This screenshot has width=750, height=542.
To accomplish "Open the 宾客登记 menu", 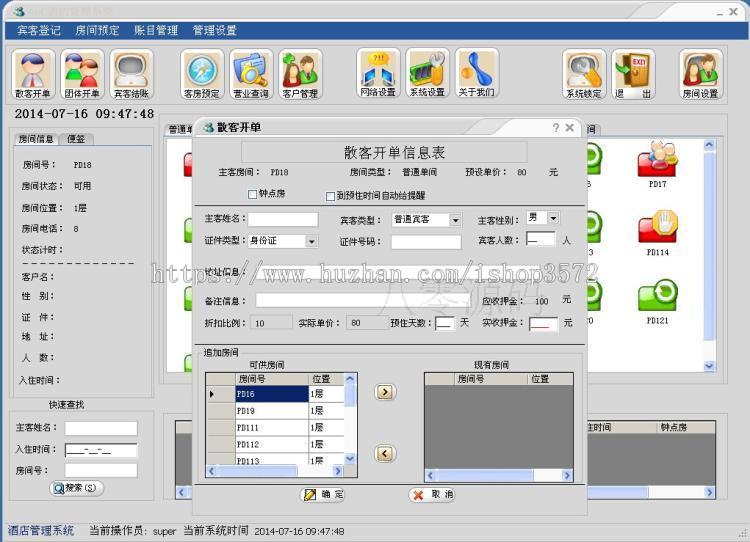I will [39, 31].
